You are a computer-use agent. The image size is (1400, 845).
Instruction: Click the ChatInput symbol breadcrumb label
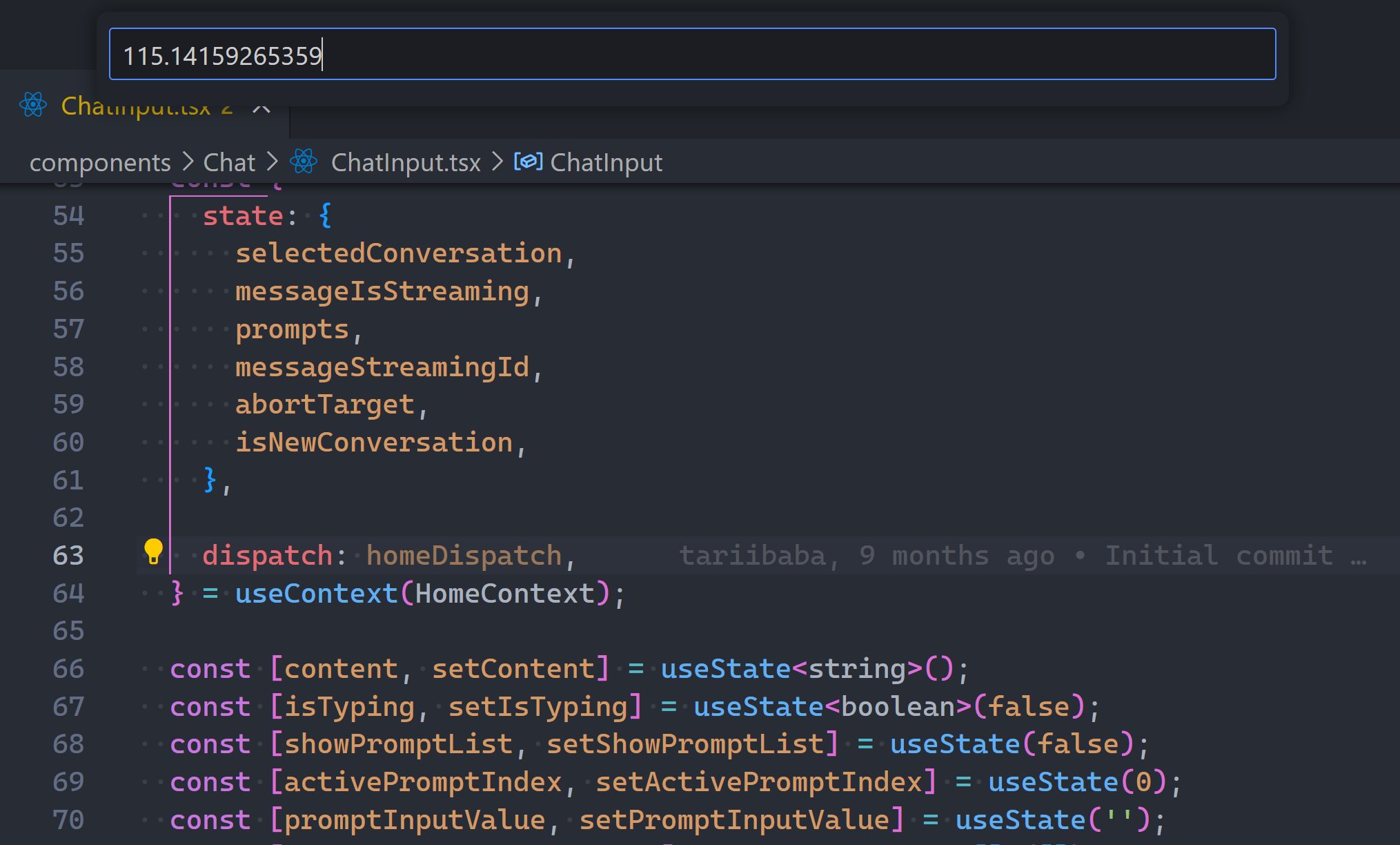click(606, 162)
